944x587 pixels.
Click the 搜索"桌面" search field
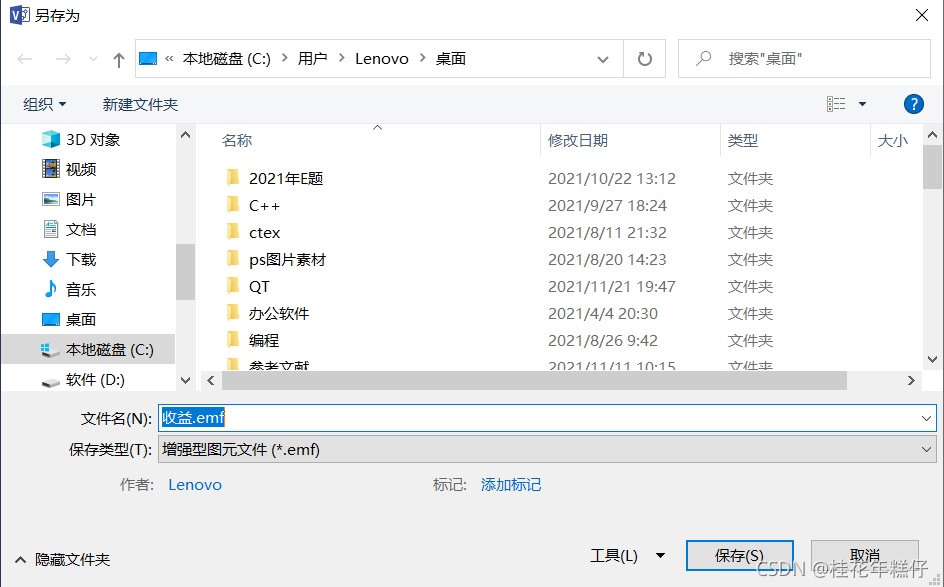pos(804,58)
